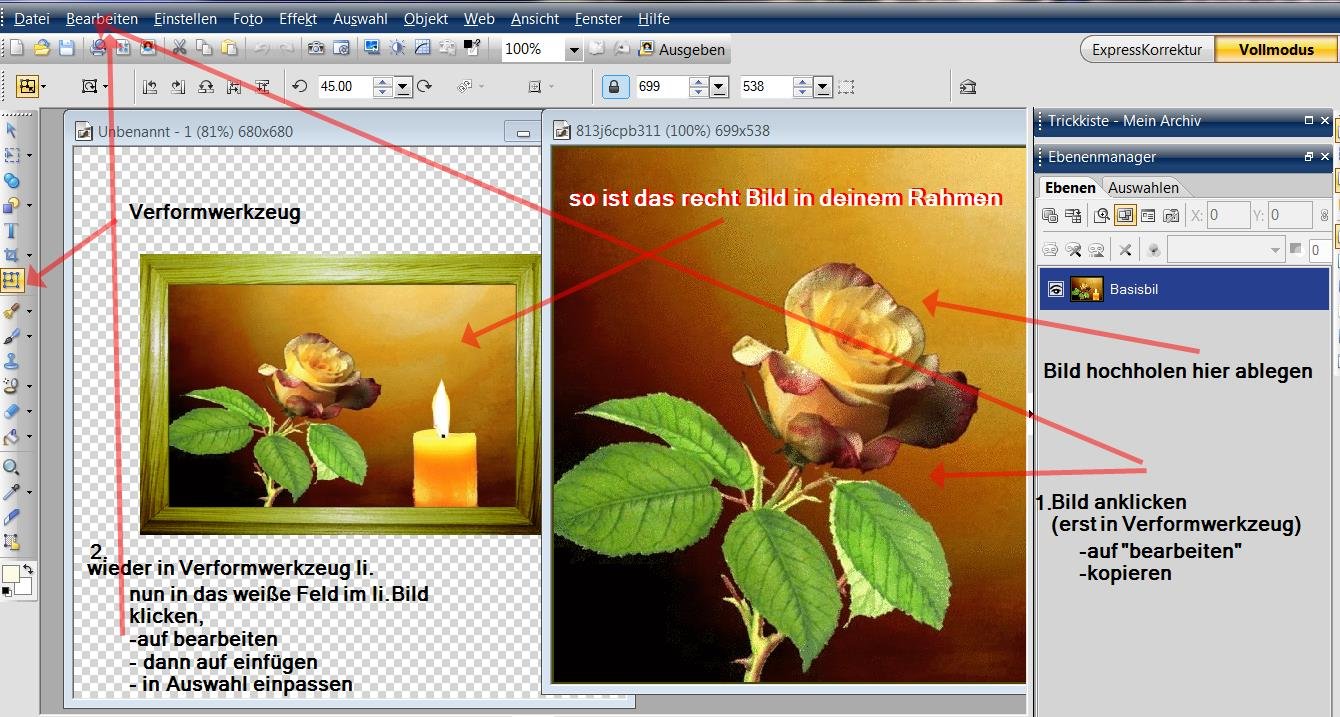
Task: Click the Ausgeben button
Action: 682,49
